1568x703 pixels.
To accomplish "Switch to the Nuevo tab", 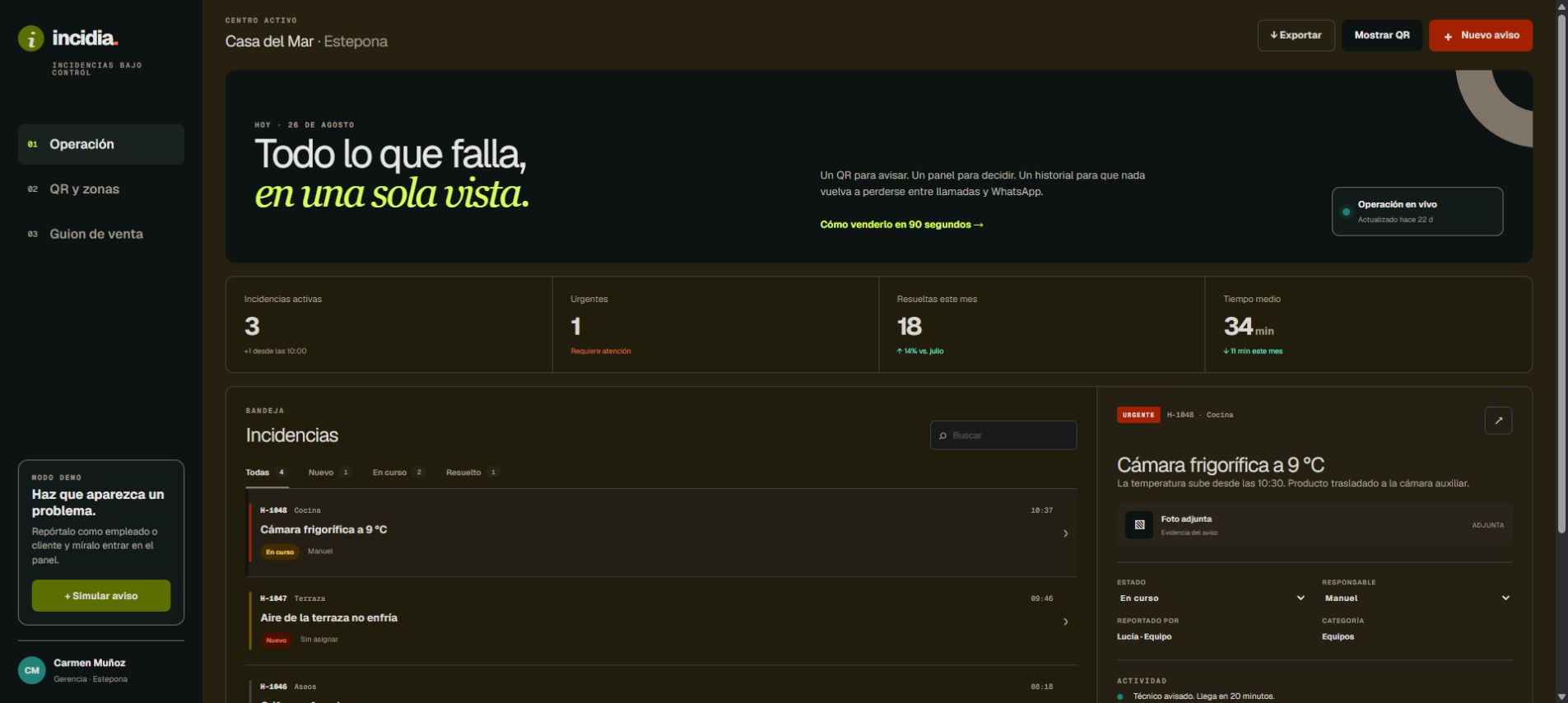I will point(329,473).
